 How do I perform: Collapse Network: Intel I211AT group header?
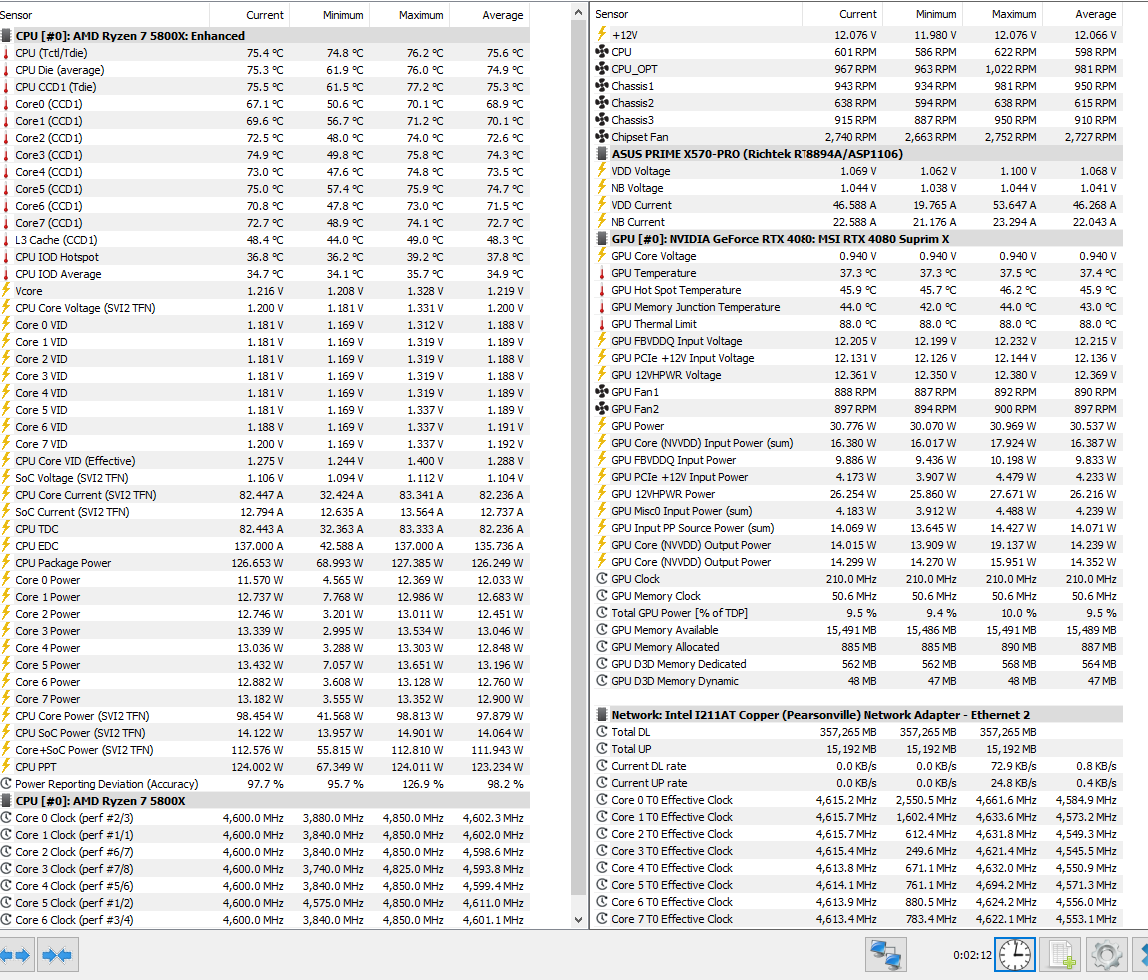(x=857, y=714)
